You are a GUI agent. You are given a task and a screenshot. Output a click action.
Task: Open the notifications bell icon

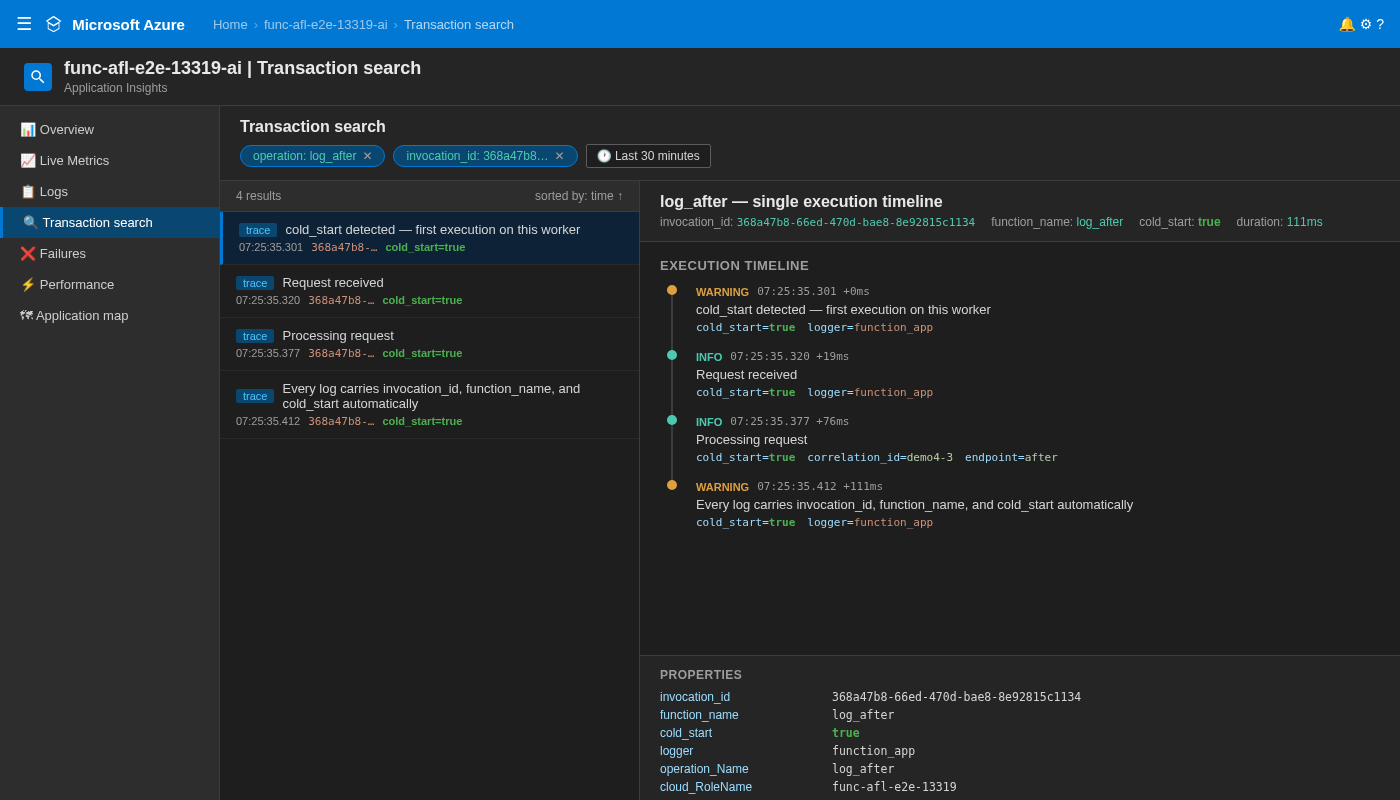click(1347, 24)
